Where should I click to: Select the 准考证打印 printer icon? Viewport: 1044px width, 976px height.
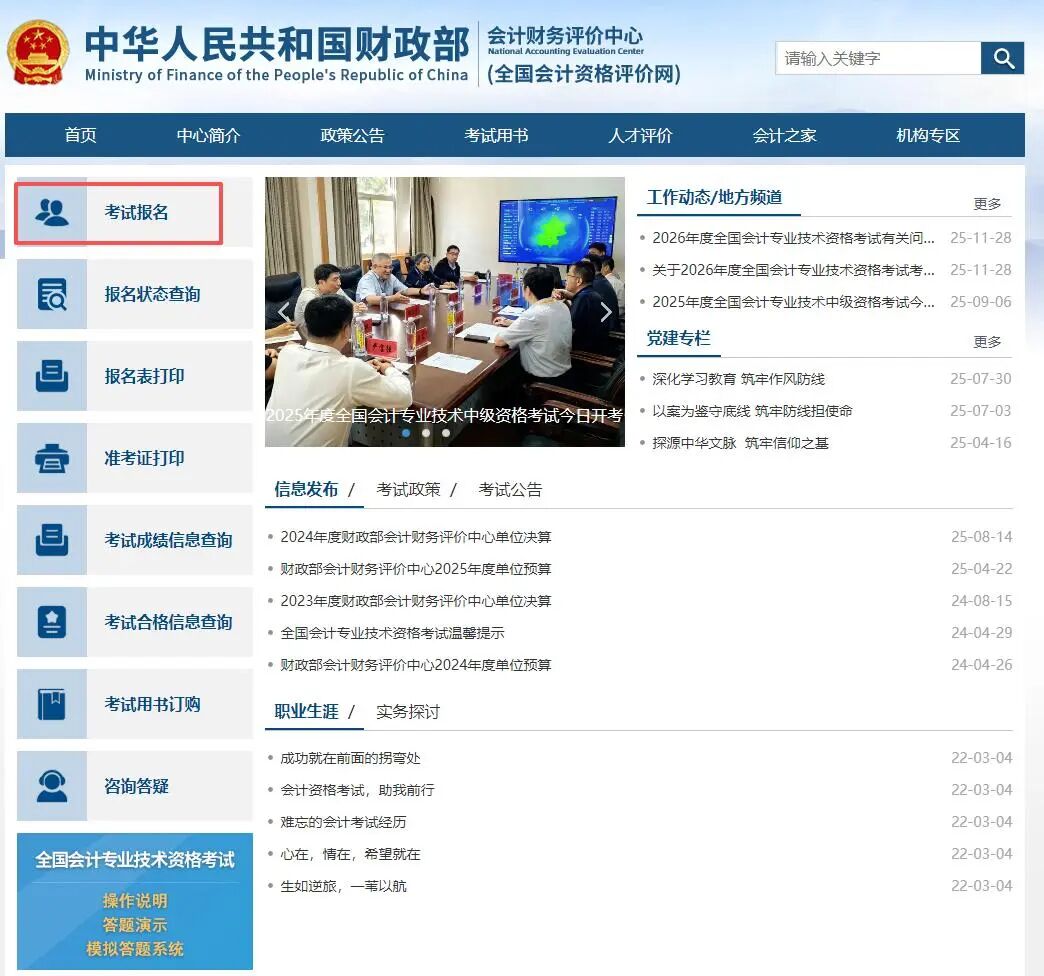pyautogui.click(x=52, y=458)
